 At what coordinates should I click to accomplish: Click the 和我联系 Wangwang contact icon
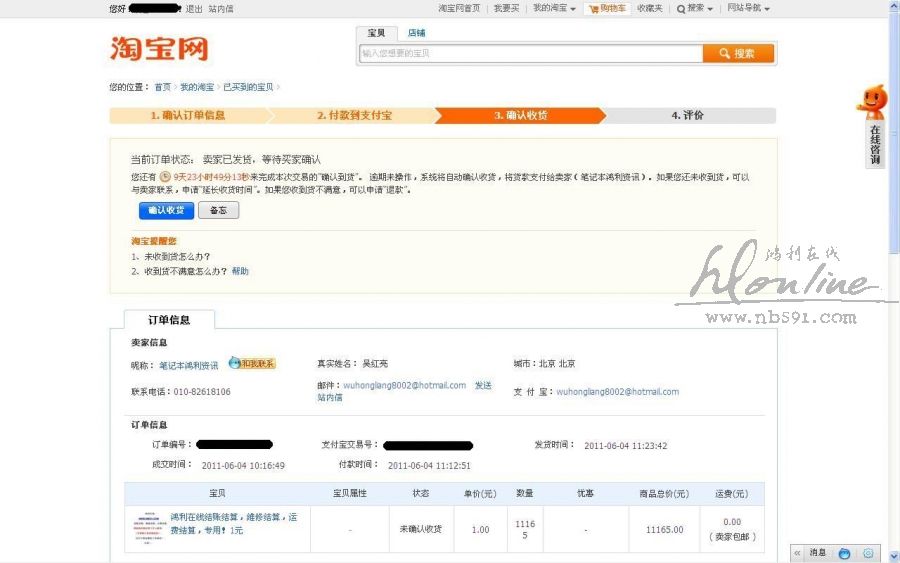tap(253, 363)
